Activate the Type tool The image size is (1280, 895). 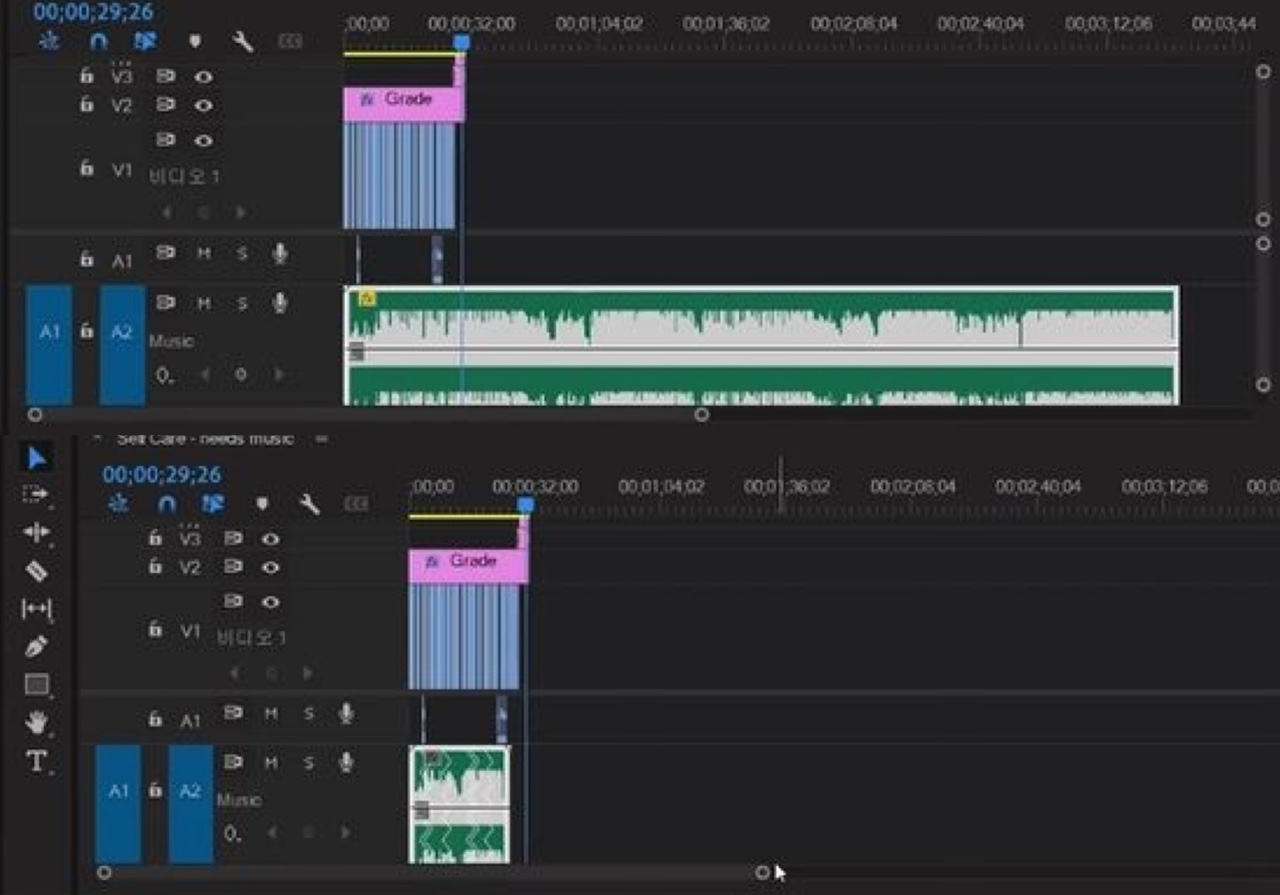[x=36, y=761]
